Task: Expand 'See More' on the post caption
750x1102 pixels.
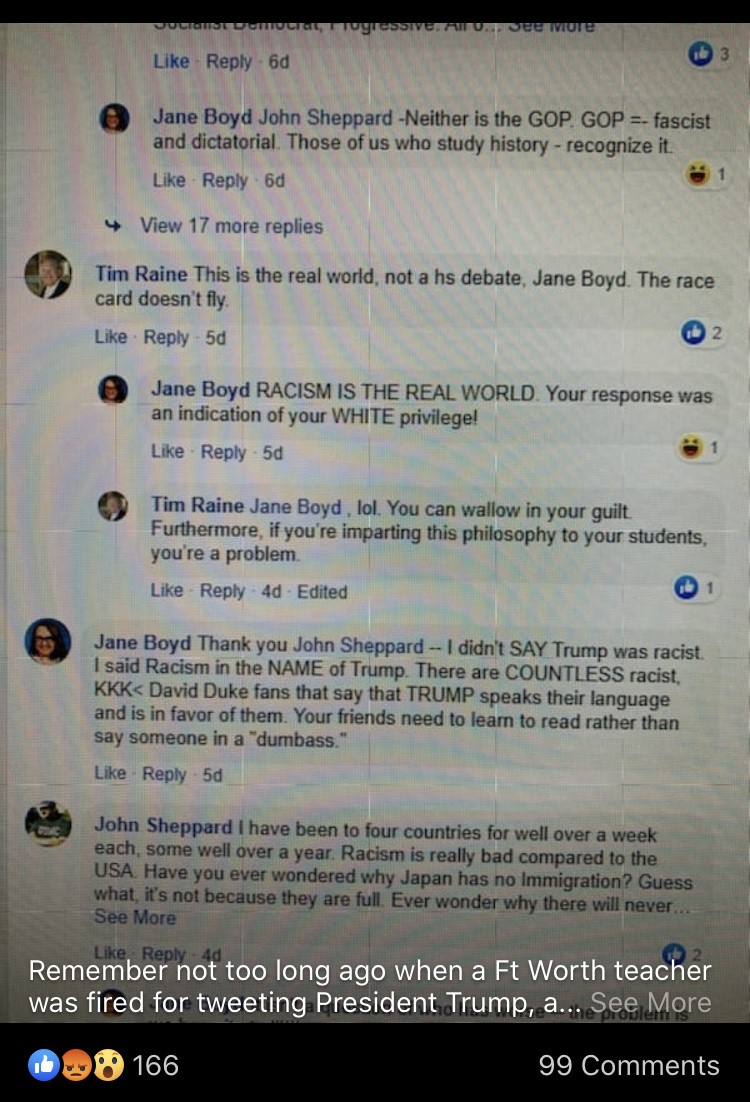Action: [x=650, y=1002]
